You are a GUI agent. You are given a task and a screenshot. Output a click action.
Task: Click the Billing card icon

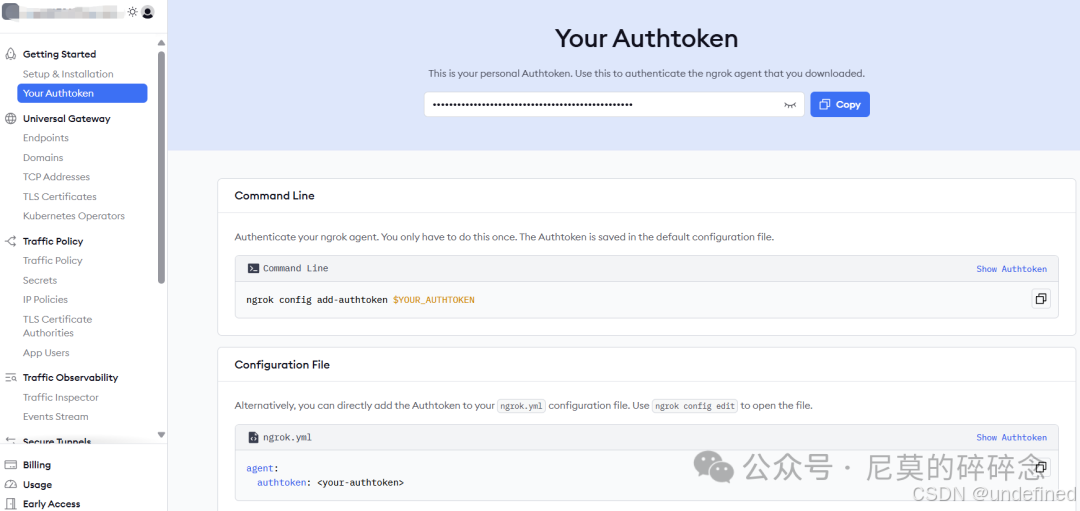10,465
